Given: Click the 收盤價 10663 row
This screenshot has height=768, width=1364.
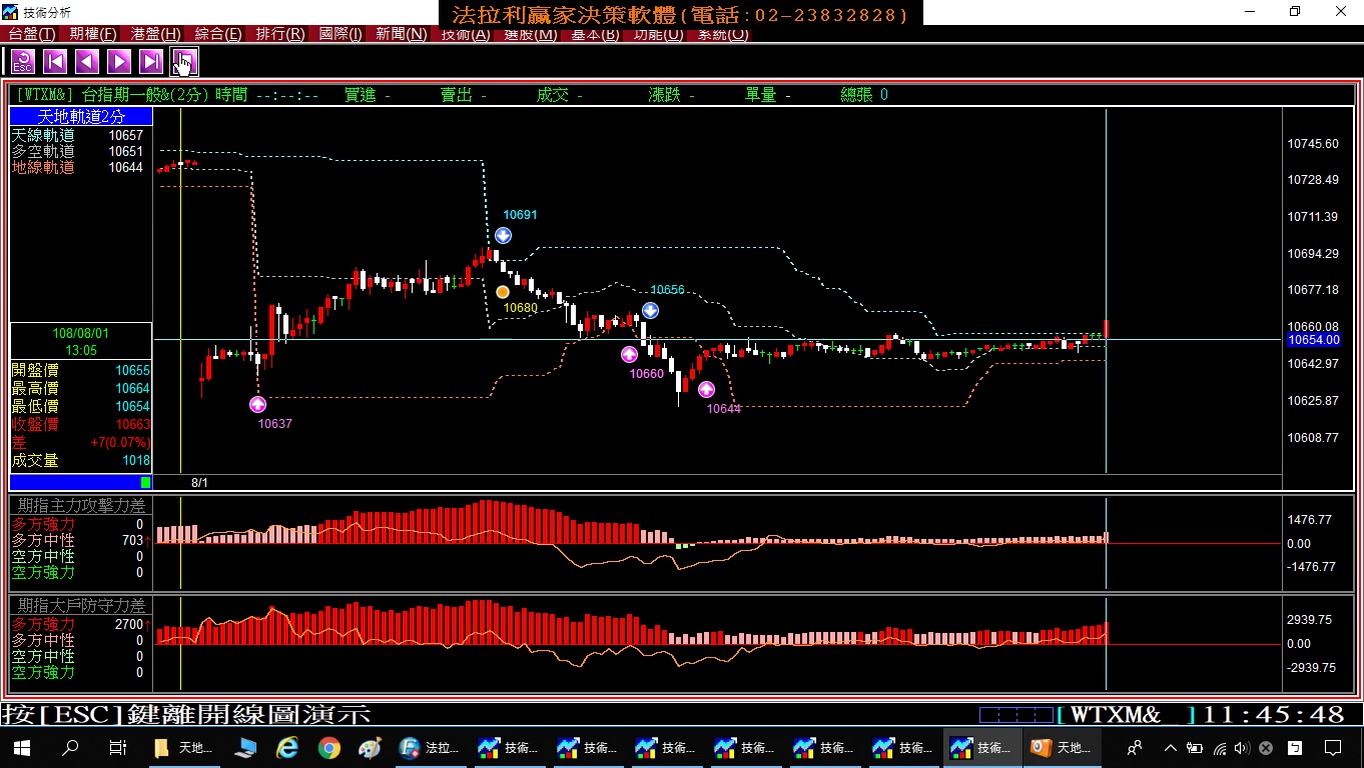Looking at the screenshot, I should [x=81, y=424].
